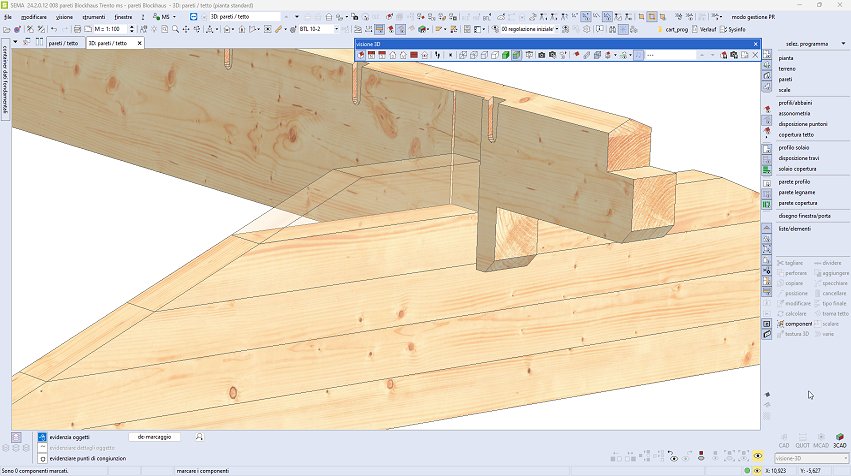Click the de-marcaggio button
Image resolution: width=851 pixels, height=476 pixels.
coord(155,437)
